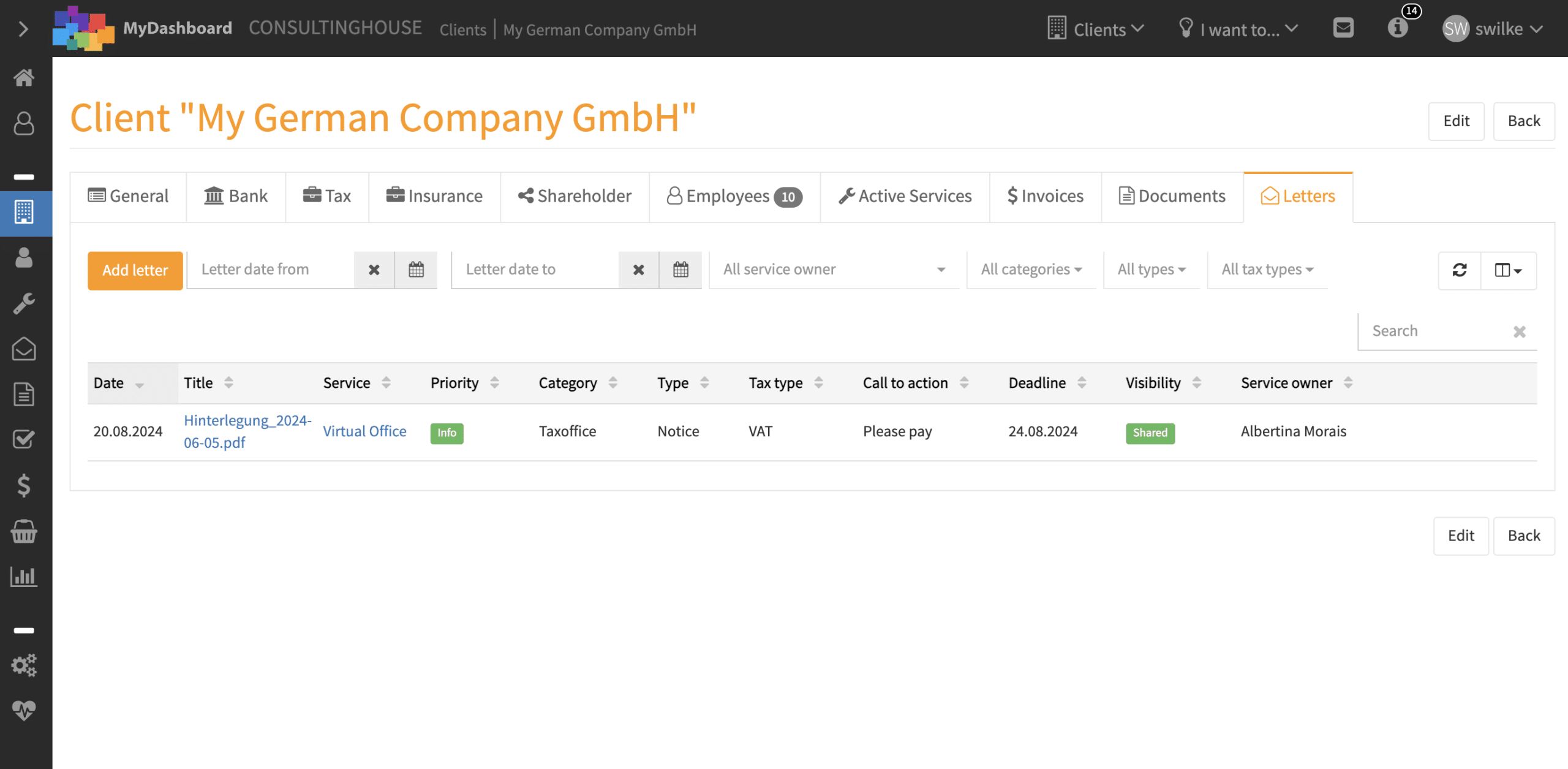Select the building Clients icon in sidebar

24,212
